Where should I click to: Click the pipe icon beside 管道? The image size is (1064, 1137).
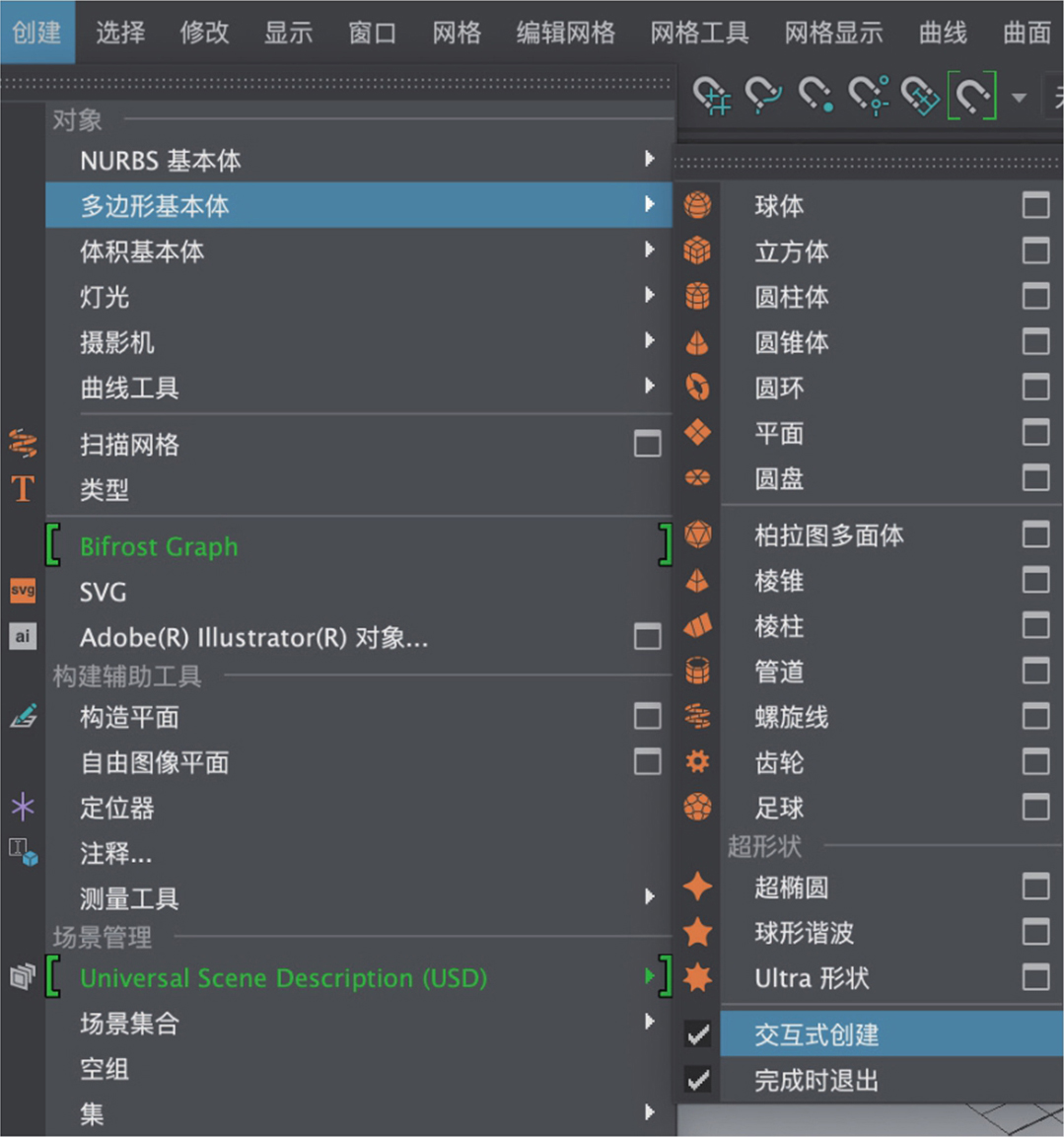698,671
